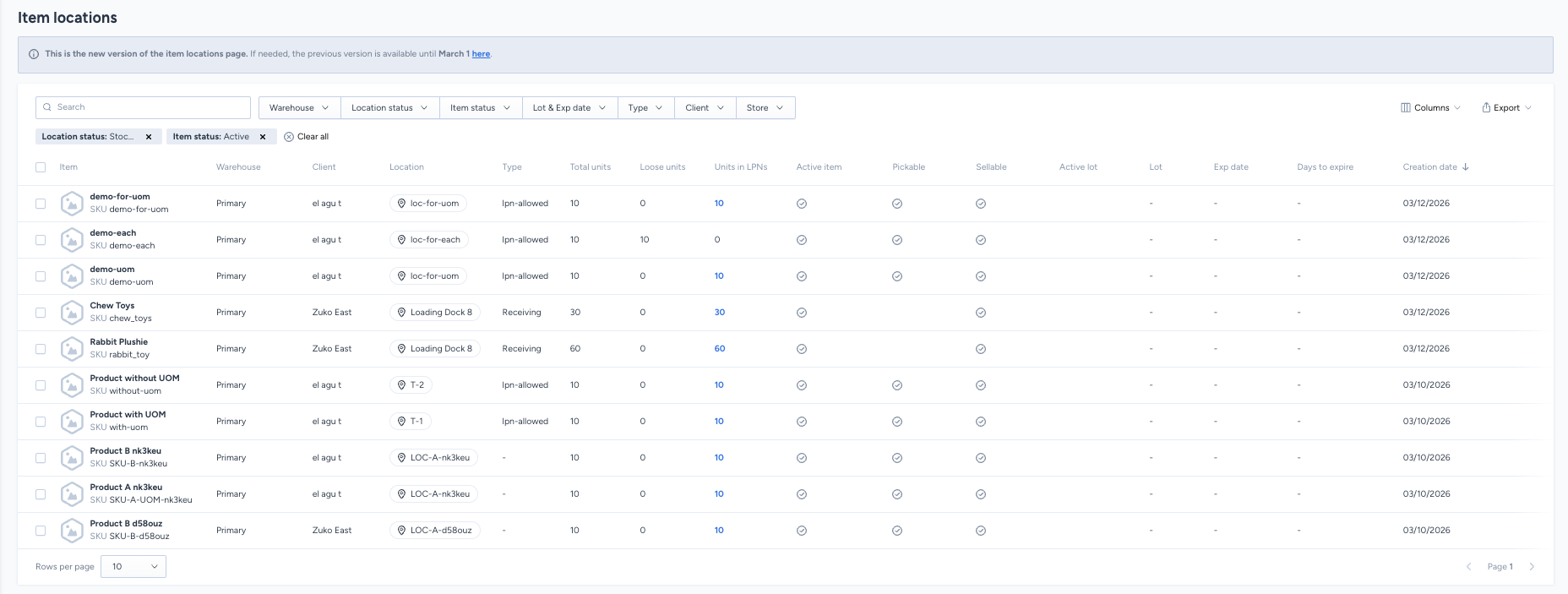Check the Product with UOM row checkbox
This screenshot has height=594, width=1568.
[41, 422]
